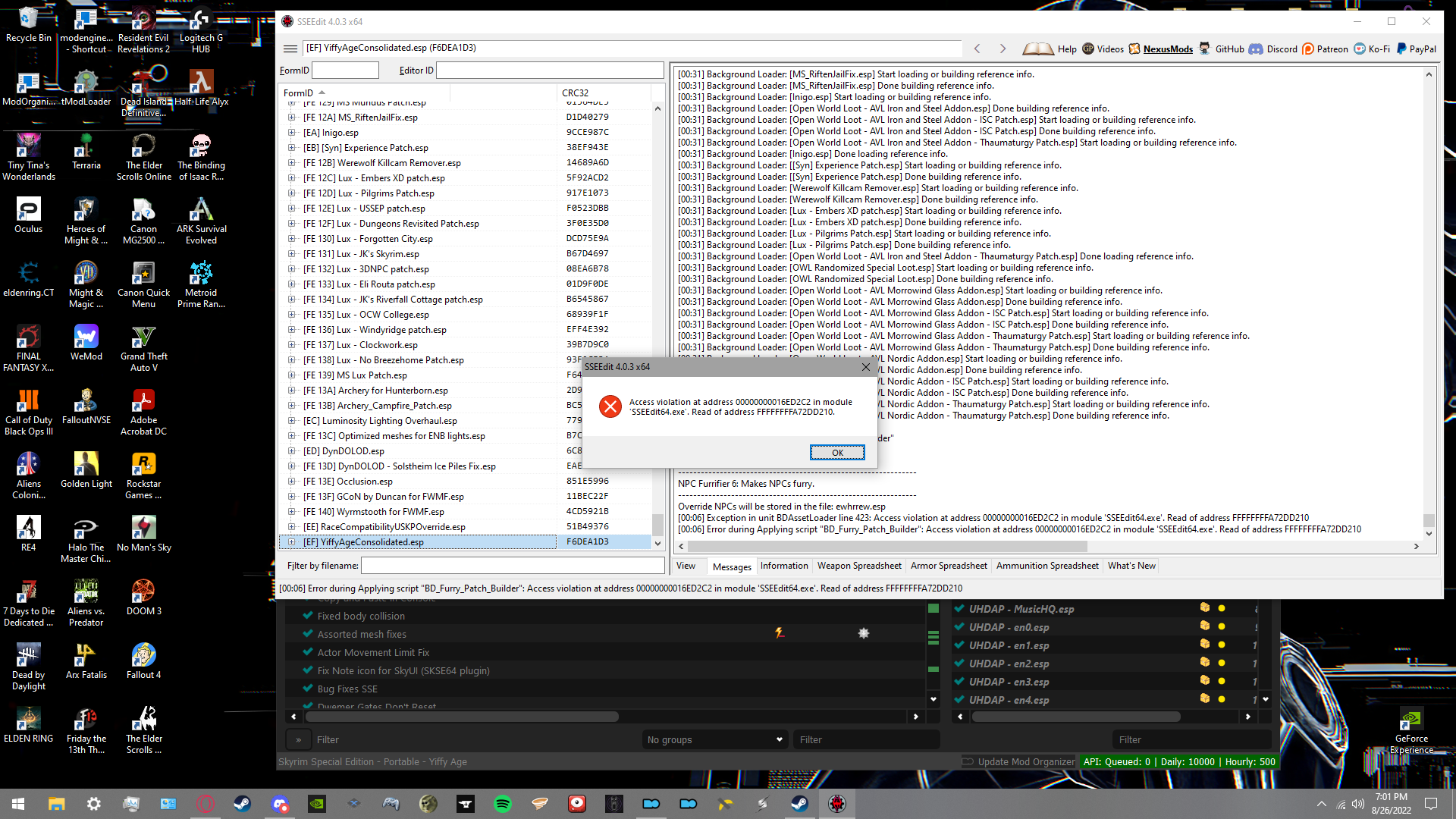Toggle the Fixed body collision mod checkbox

tap(308, 616)
